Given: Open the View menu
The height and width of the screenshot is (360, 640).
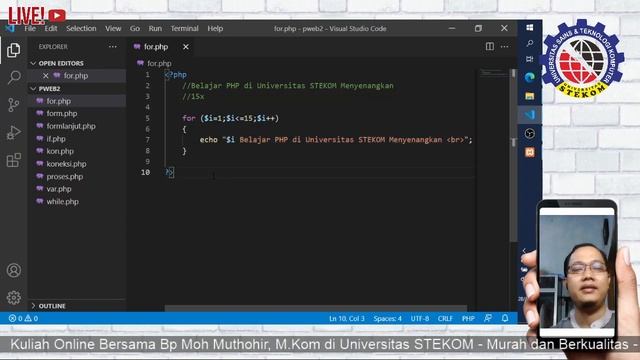Looking at the screenshot, I should click(113, 29).
